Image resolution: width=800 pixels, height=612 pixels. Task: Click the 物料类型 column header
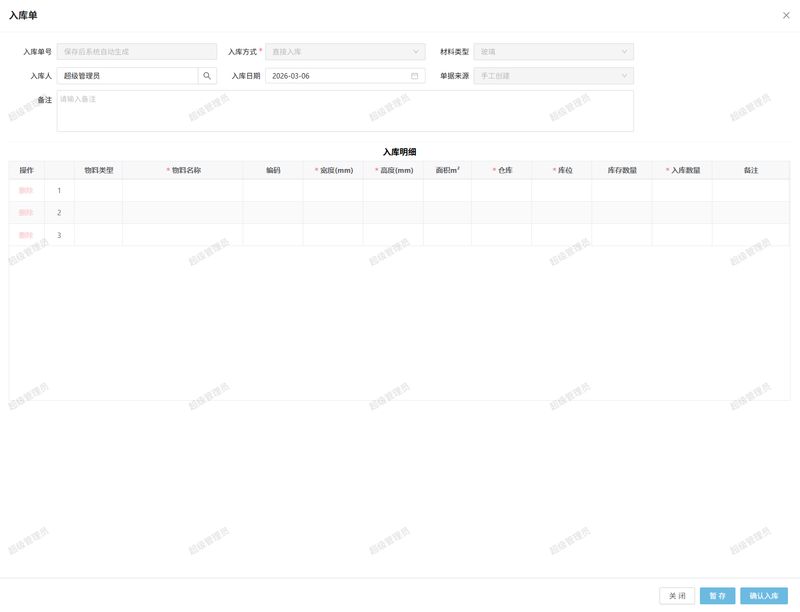tap(98, 170)
